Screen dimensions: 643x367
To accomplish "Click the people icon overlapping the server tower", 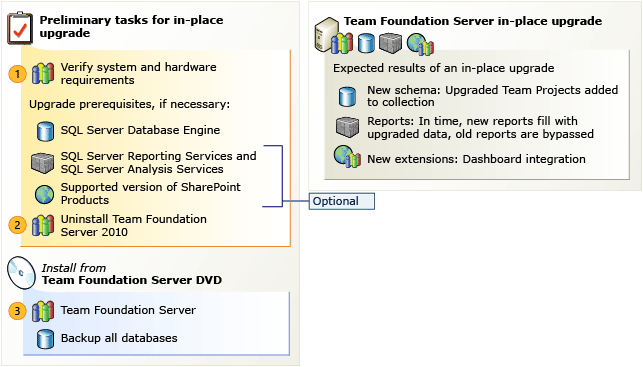I will point(342,43).
